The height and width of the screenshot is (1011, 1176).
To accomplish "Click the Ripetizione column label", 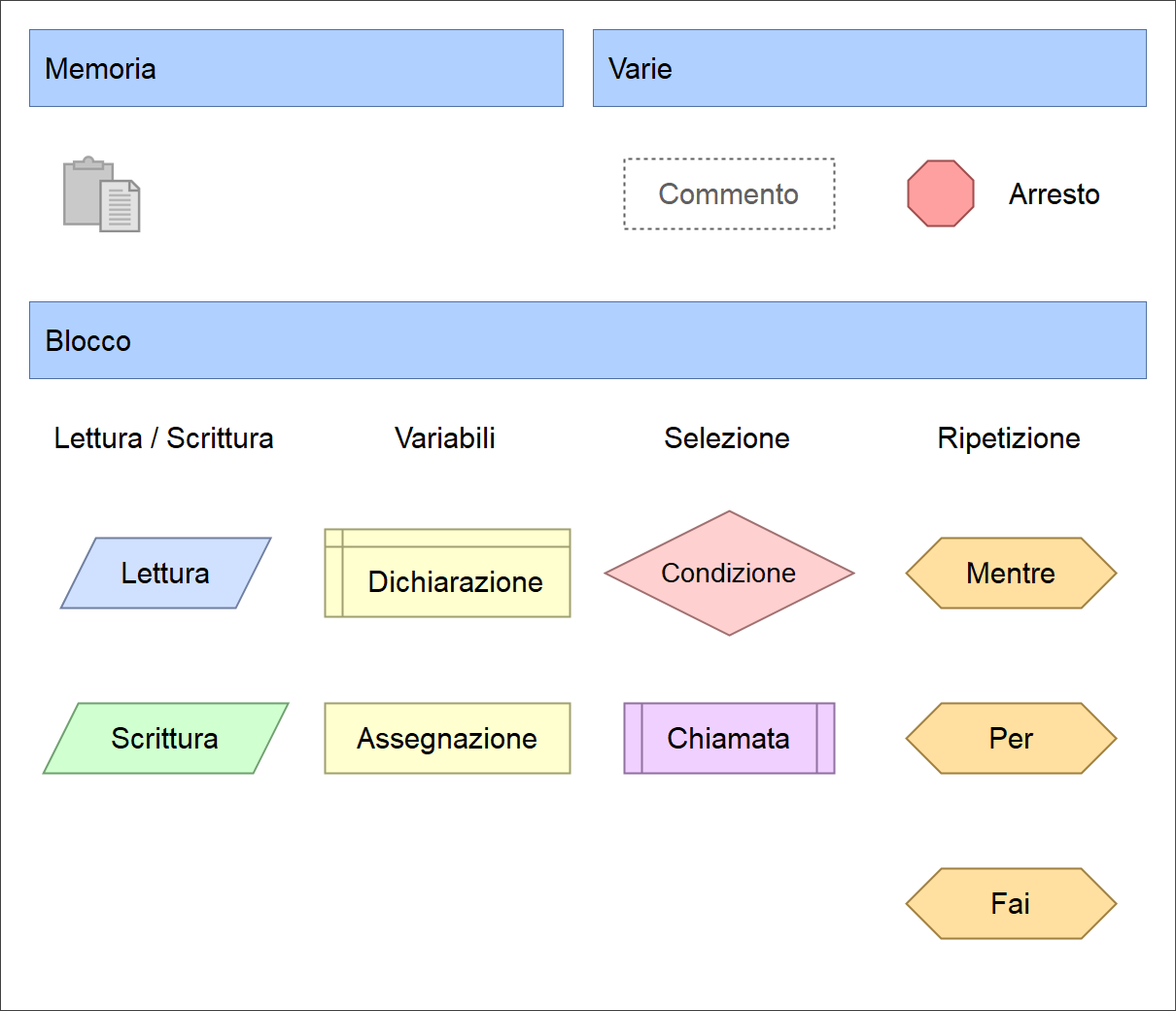I will tap(1009, 438).
